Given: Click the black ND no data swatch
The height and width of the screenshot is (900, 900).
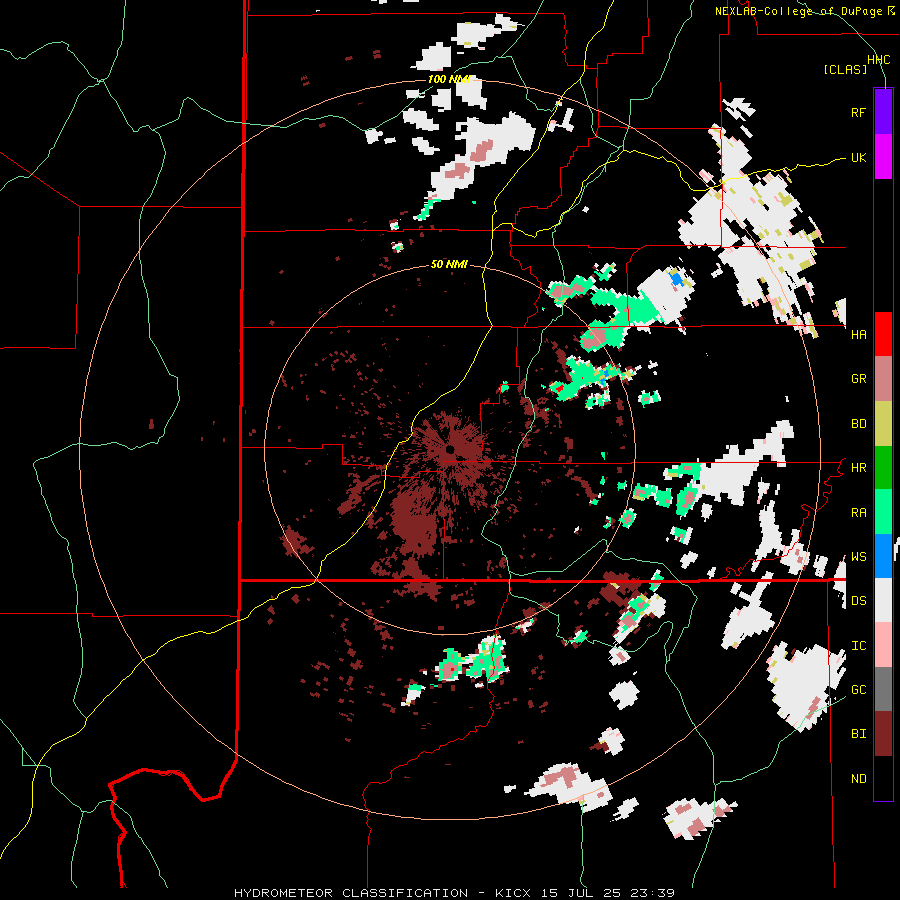Looking at the screenshot, I should point(883,778).
